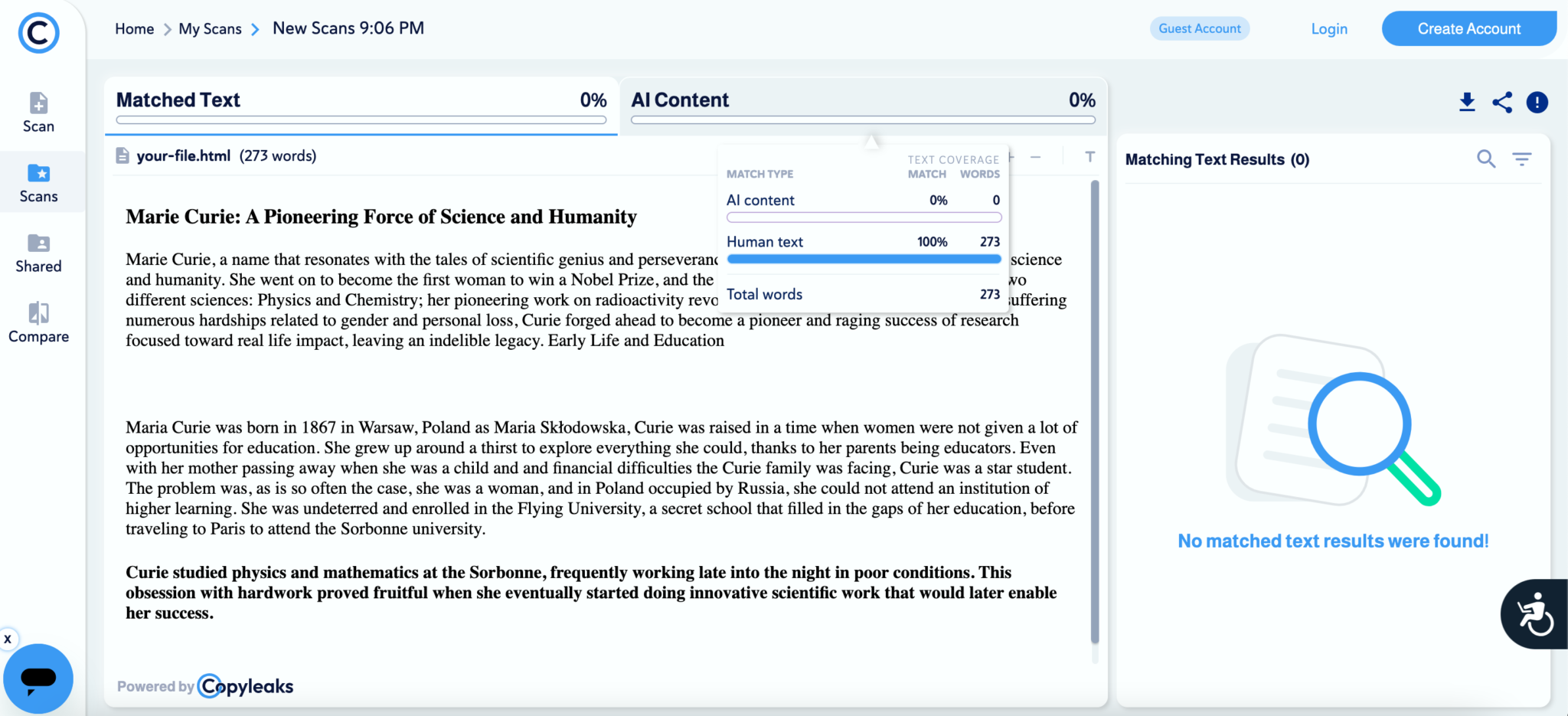Screen dimensions: 1568x716
Task: Click the bold paragraph about the Sorbonne
Action: click(591, 593)
